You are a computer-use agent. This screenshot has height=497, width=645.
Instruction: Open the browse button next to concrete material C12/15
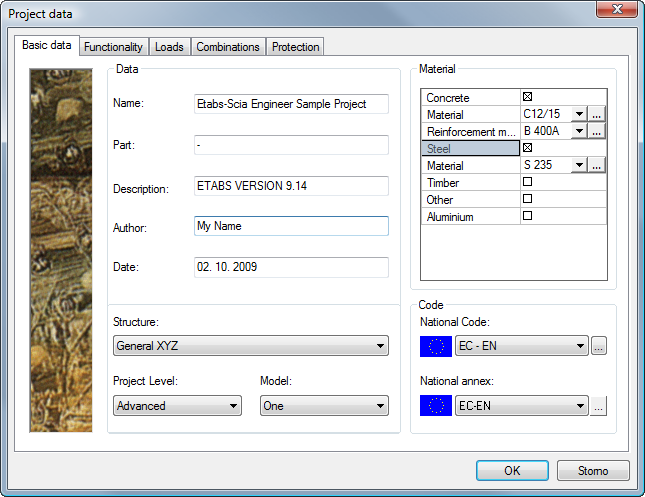coord(597,115)
